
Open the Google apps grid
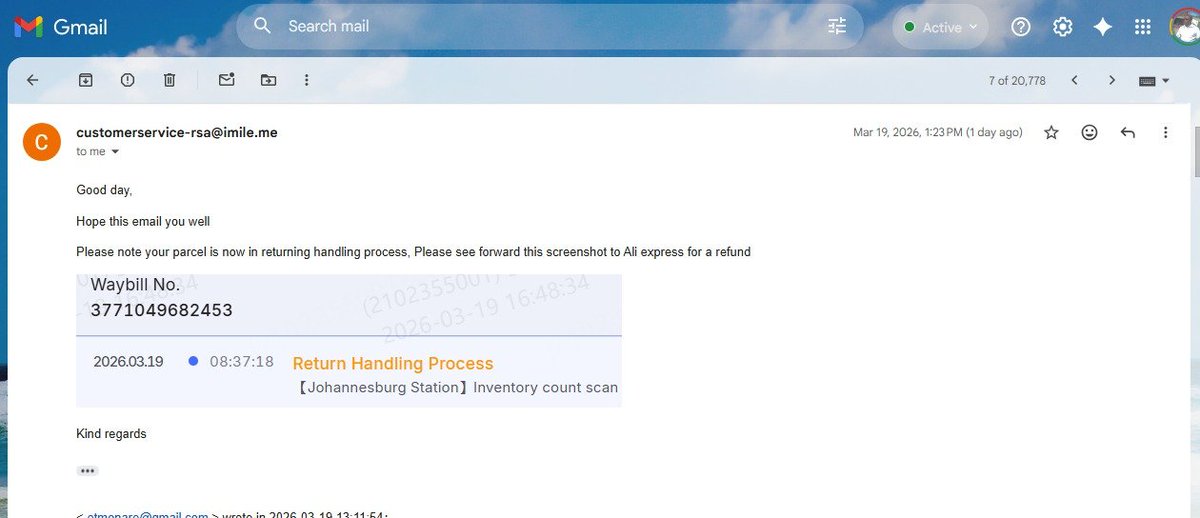pos(1142,27)
